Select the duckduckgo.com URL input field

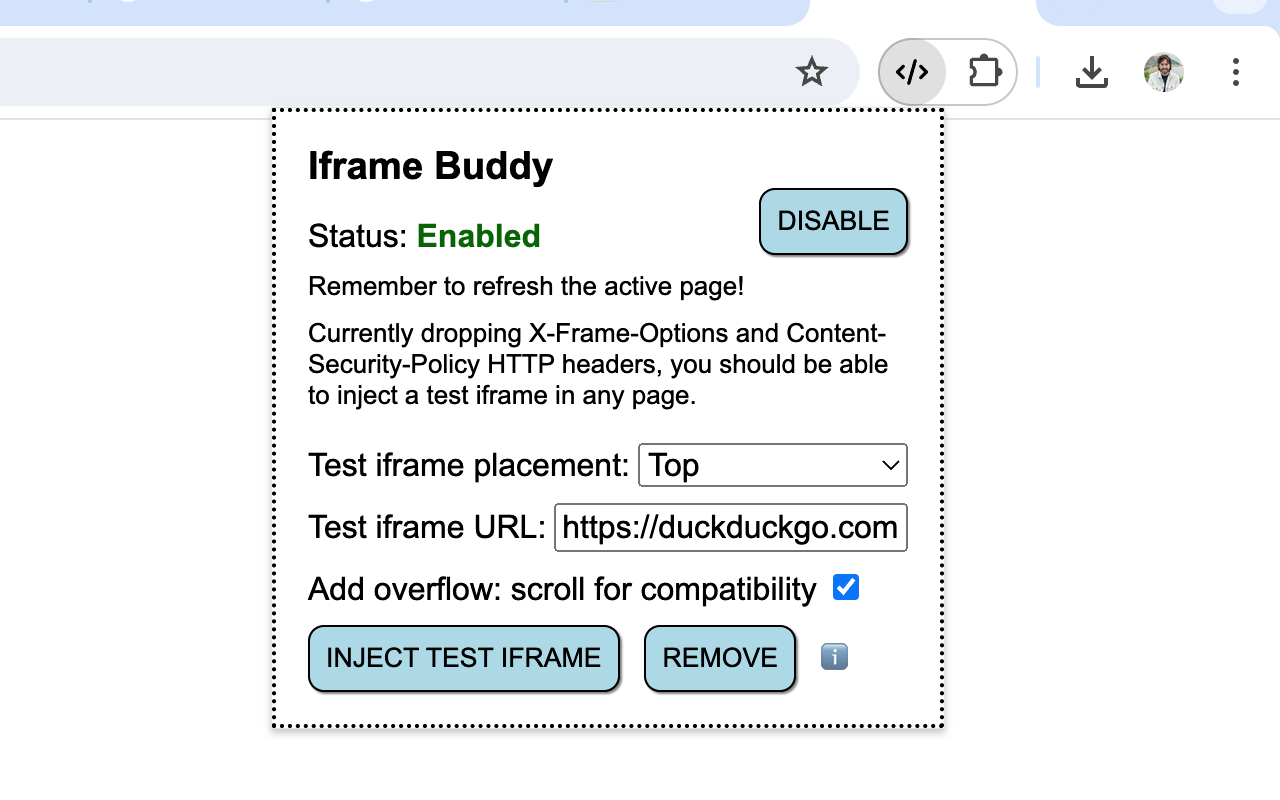click(730, 527)
